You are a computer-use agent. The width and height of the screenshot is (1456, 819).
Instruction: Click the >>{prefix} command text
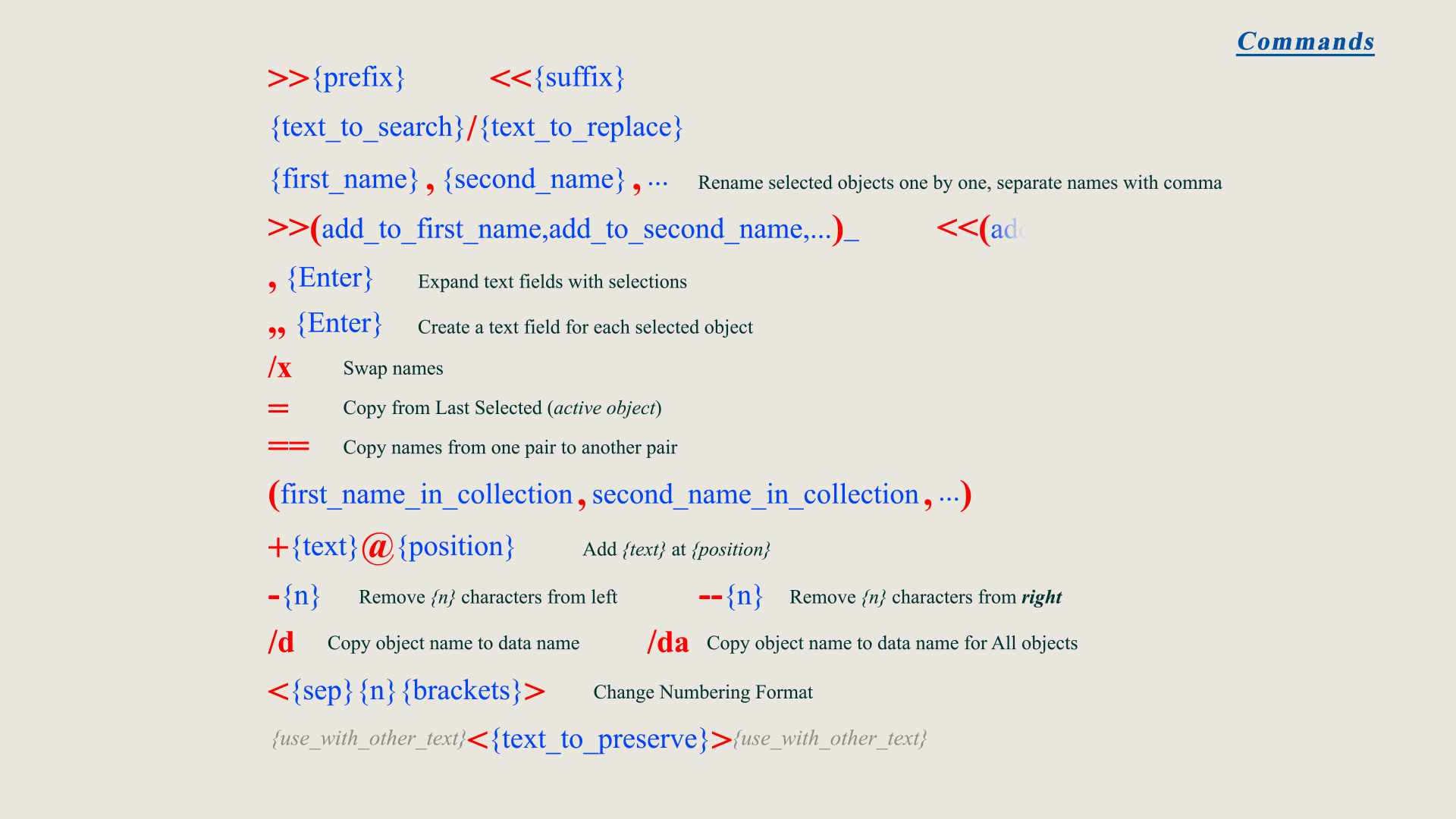[336, 77]
